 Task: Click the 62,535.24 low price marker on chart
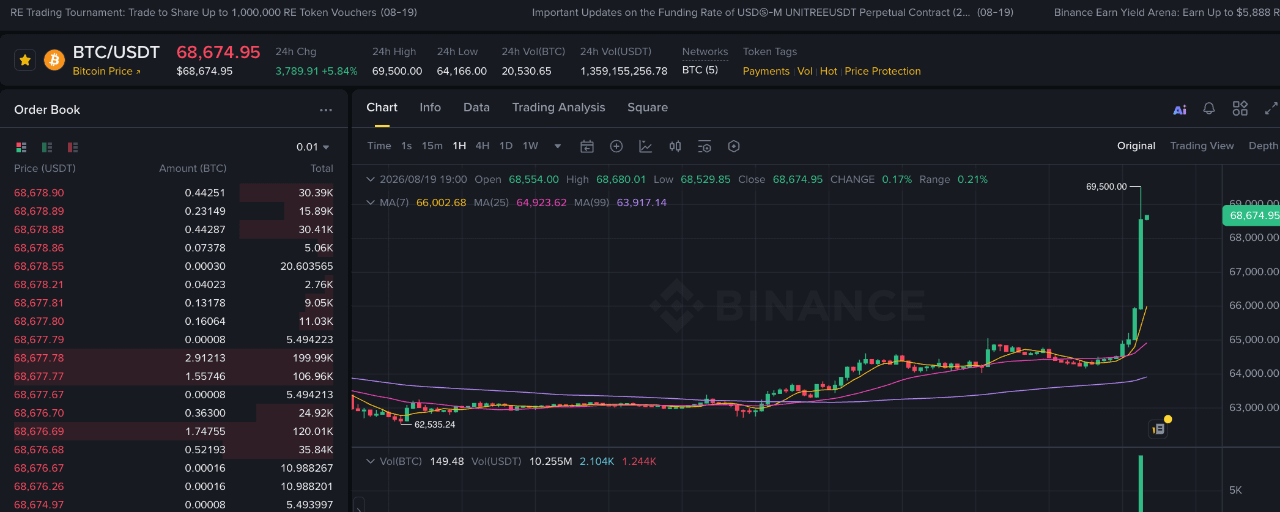pyautogui.click(x=435, y=425)
